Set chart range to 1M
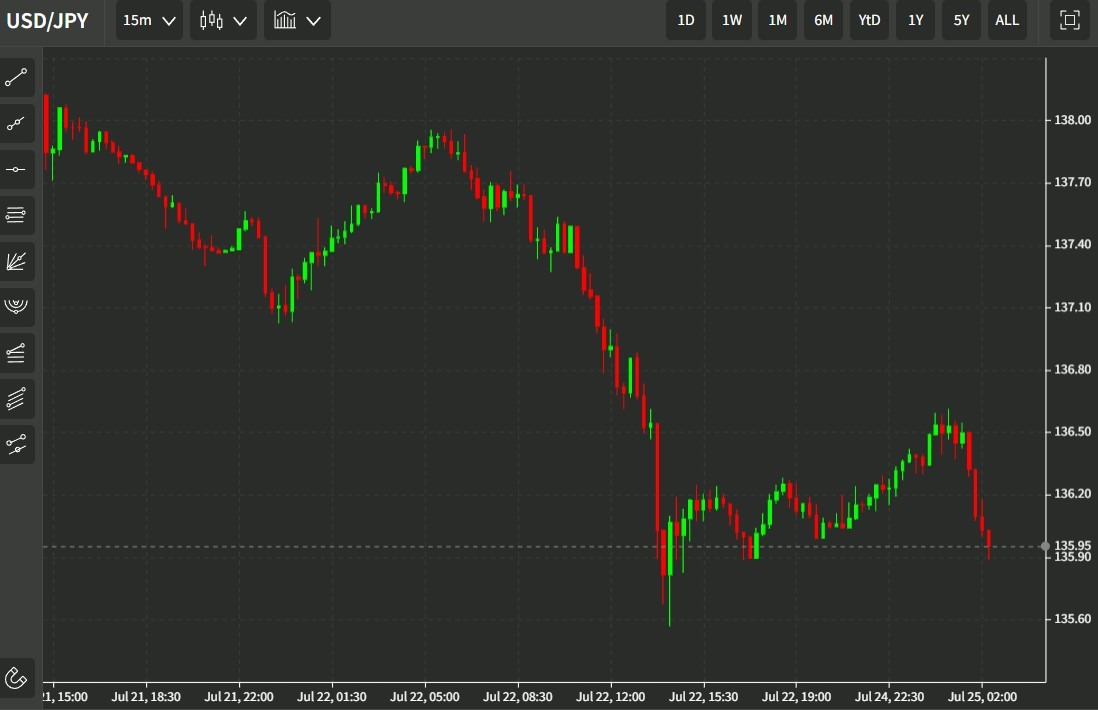The width and height of the screenshot is (1098, 710). [777, 20]
